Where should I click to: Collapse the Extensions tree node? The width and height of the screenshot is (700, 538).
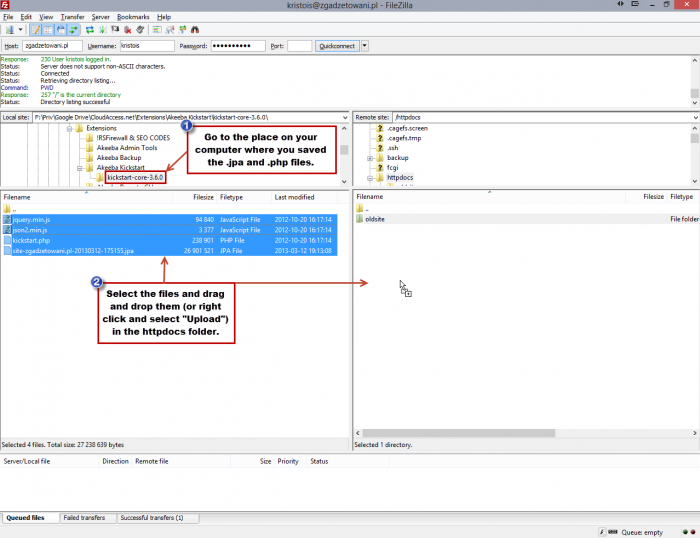click(x=69, y=129)
